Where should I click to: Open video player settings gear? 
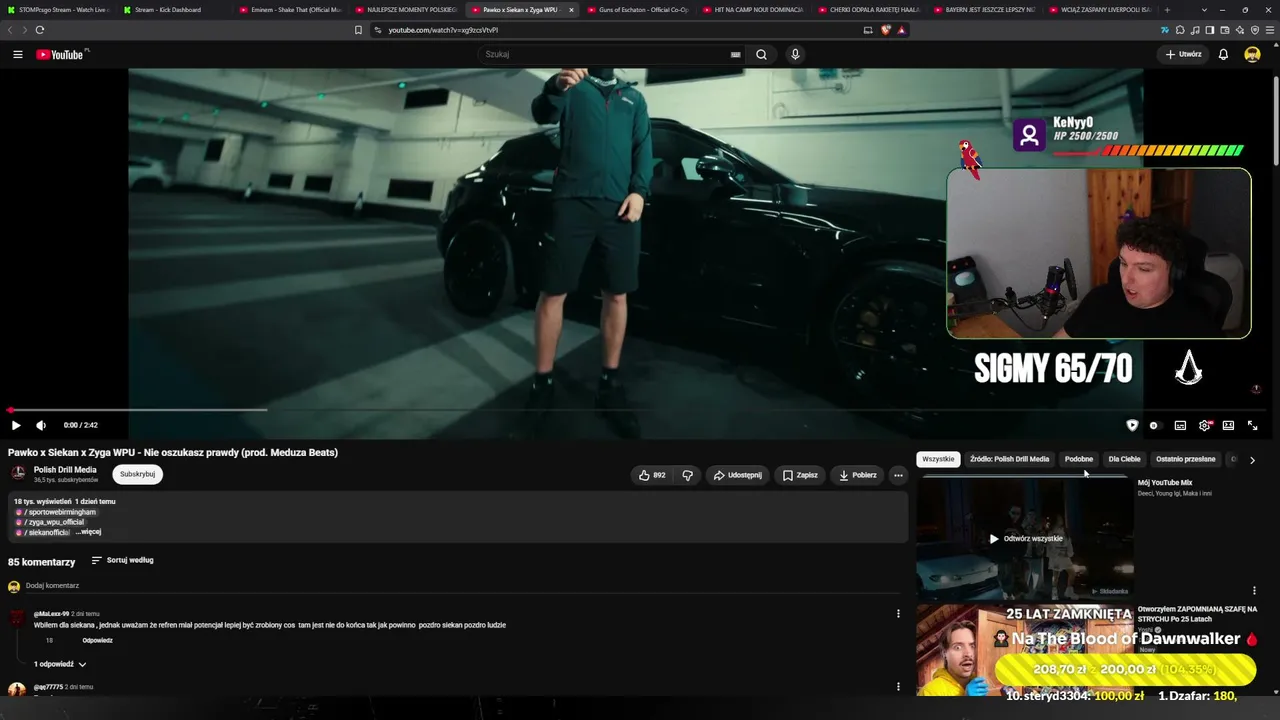tap(1204, 425)
